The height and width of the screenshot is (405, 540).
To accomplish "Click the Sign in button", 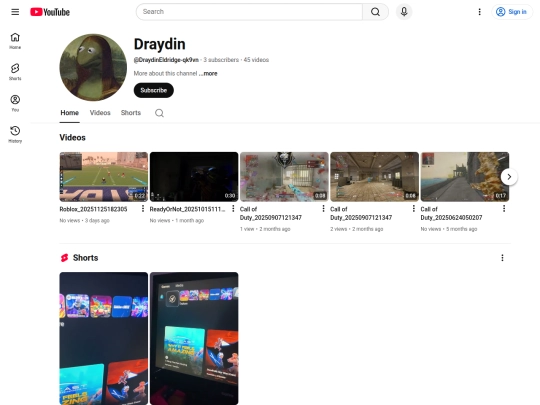I will [512, 12].
